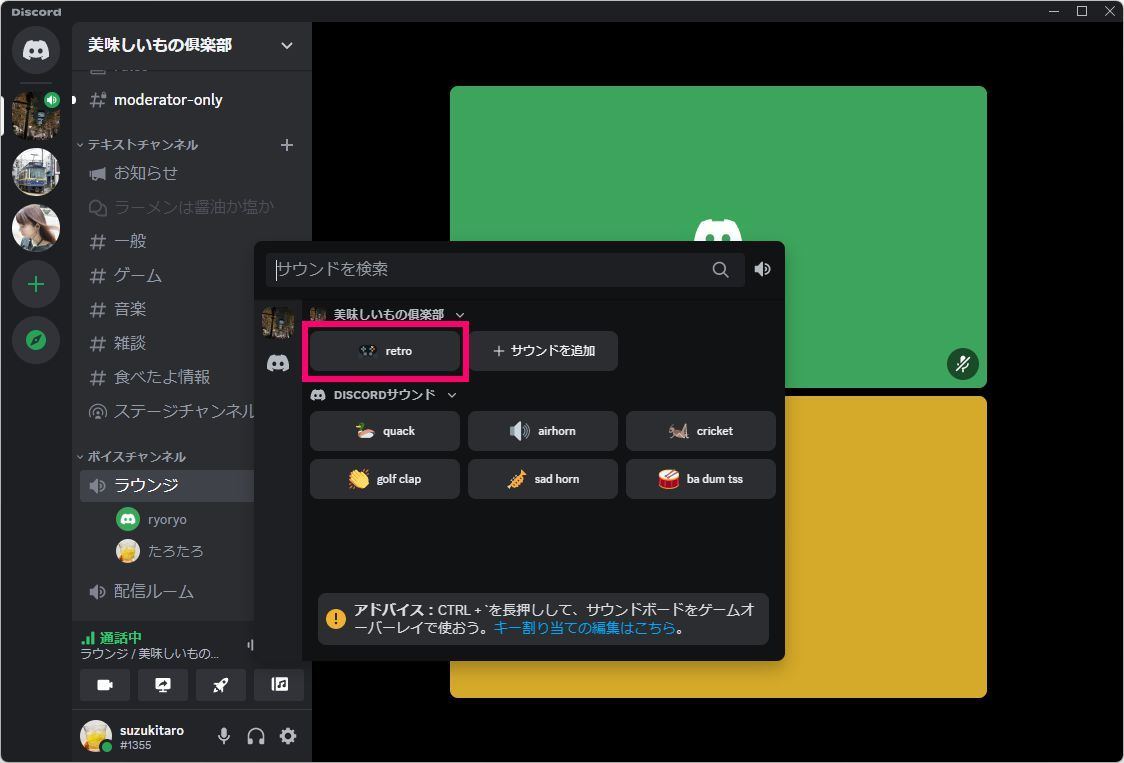Open Discord home direct messages
This screenshot has height=763, width=1124.
point(36,49)
